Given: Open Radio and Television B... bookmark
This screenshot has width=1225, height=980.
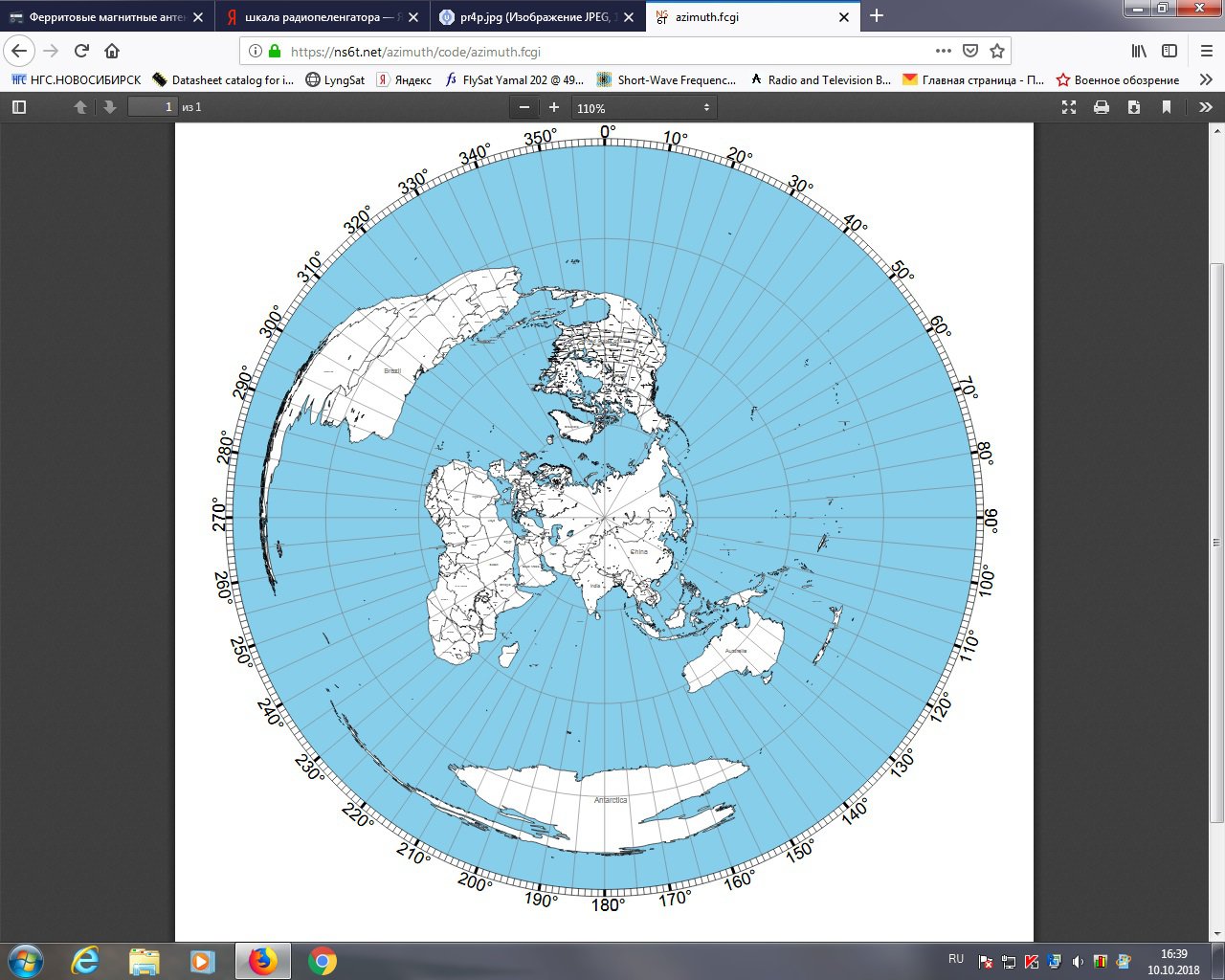Looking at the screenshot, I should pos(821,80).
